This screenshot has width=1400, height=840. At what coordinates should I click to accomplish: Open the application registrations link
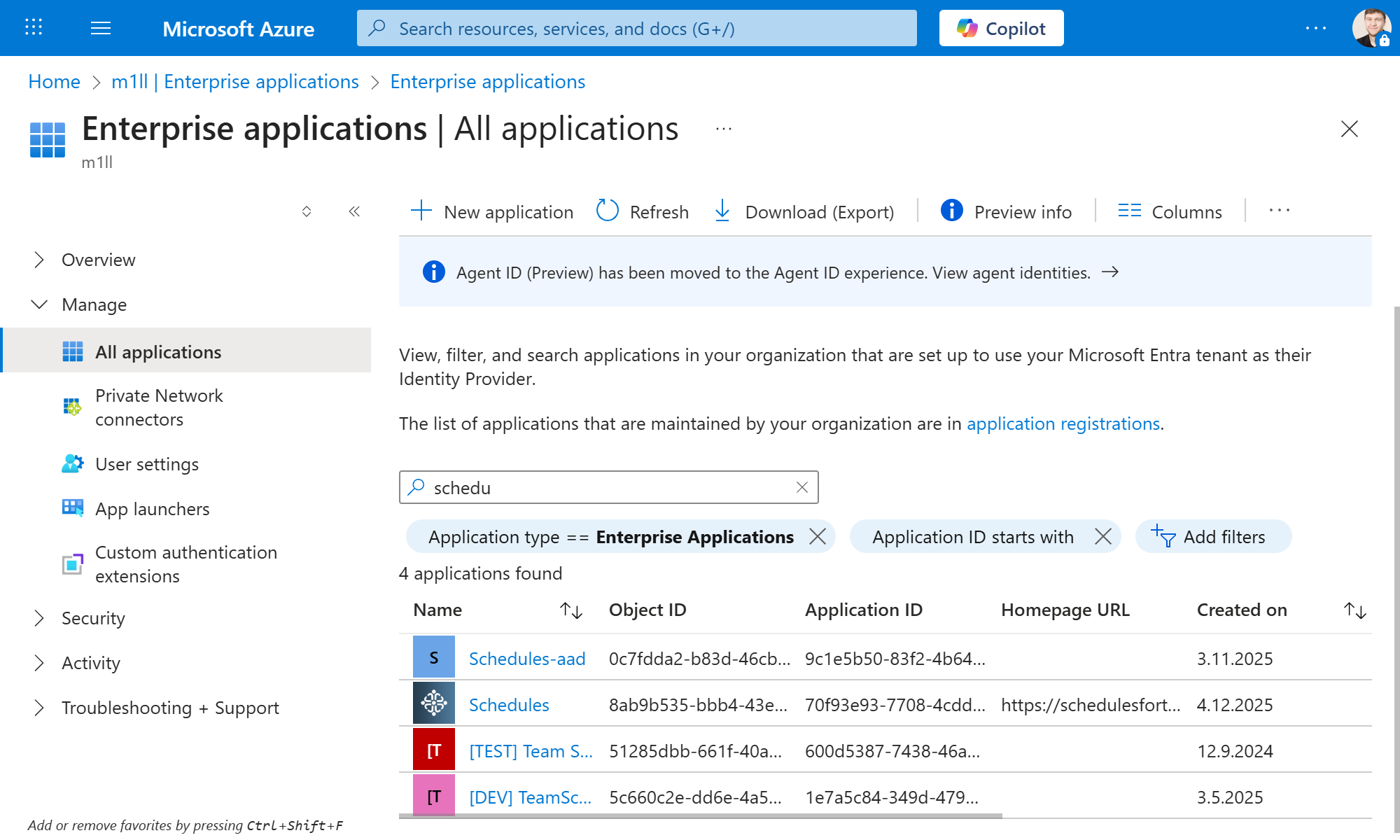click(1063, 423)
